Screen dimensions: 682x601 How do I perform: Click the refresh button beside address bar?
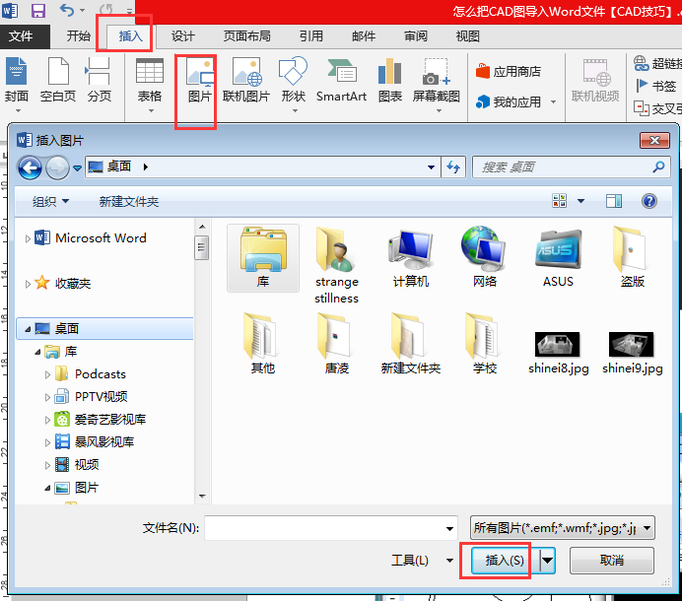coord(454,167)
